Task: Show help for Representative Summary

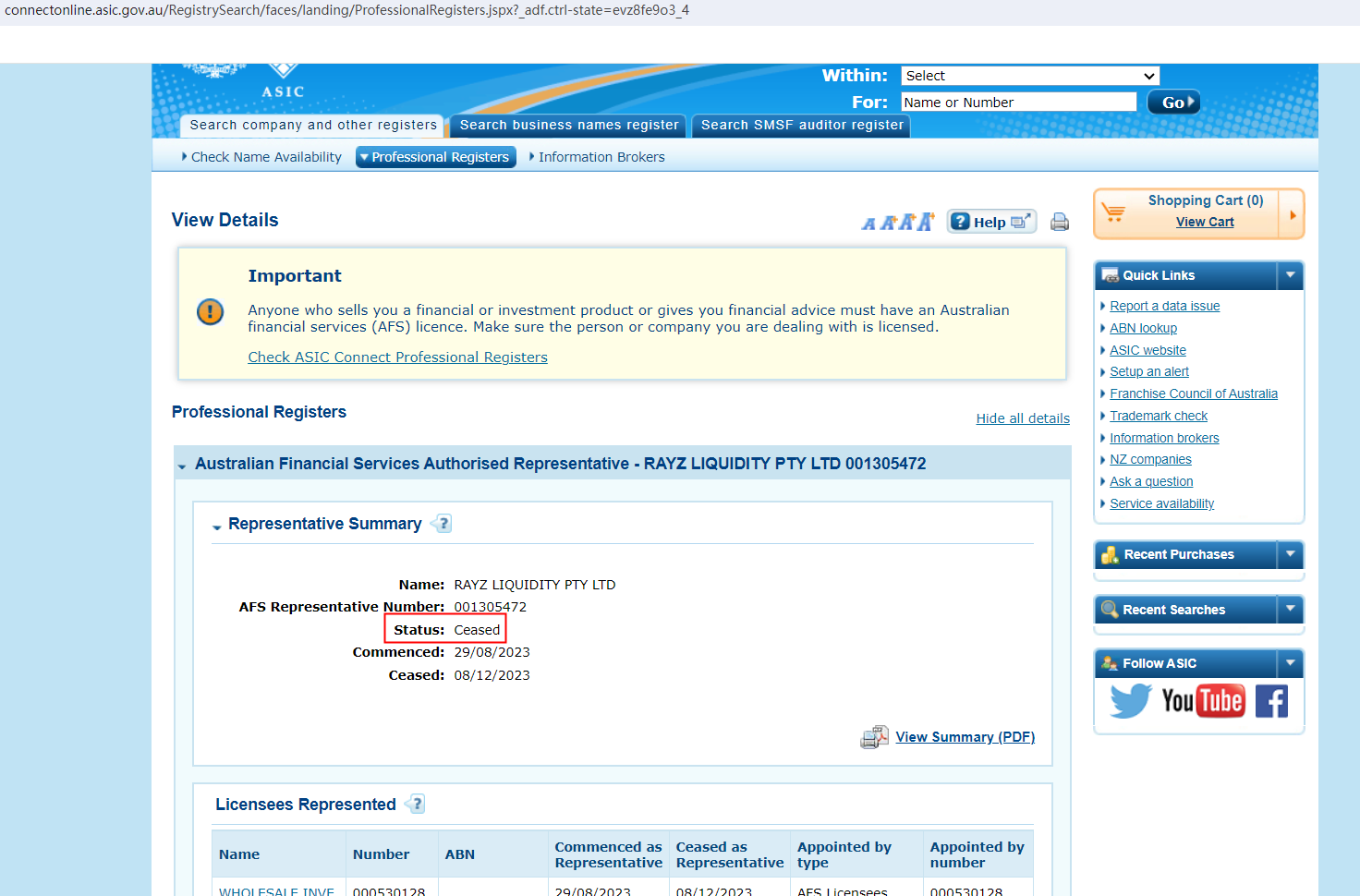Action: click(x=442, y=524)
